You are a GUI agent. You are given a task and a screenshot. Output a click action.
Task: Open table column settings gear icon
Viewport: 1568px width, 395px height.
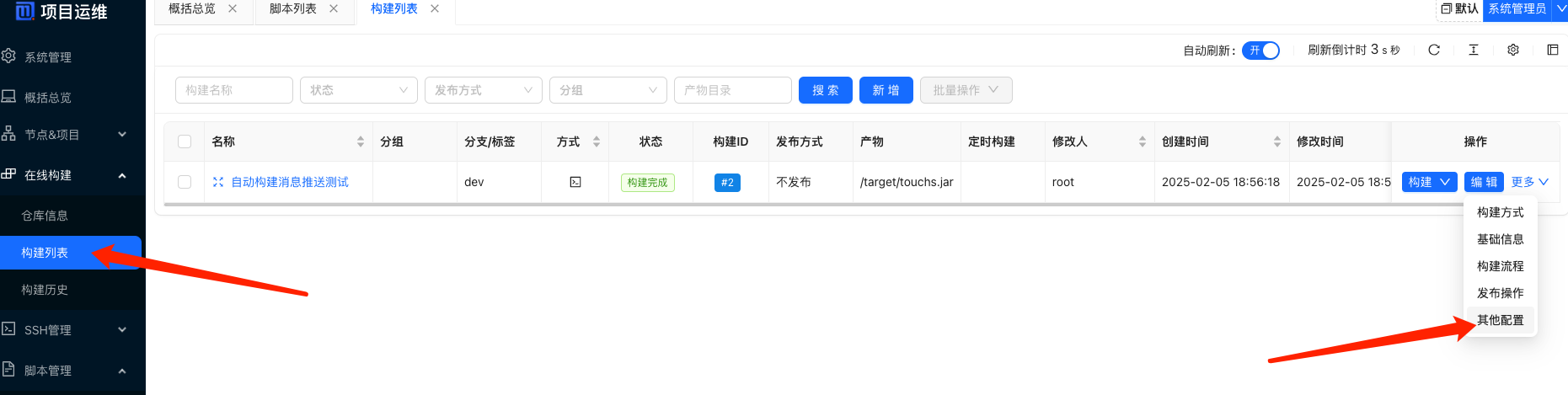(1512, 51)
